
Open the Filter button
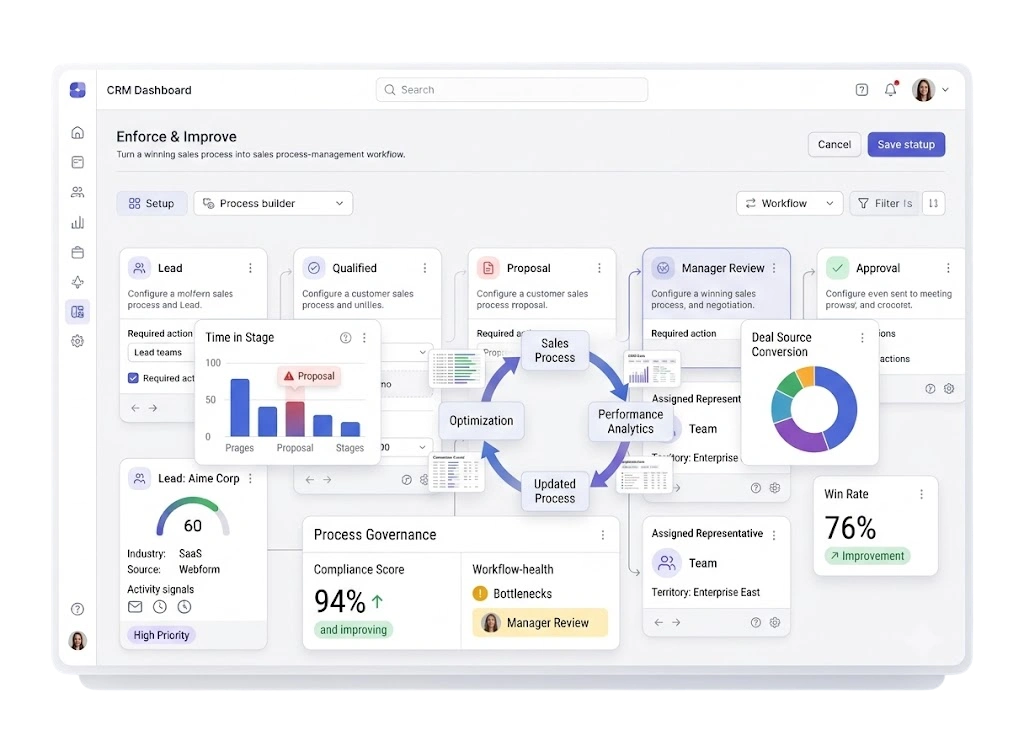pos(884,204)
